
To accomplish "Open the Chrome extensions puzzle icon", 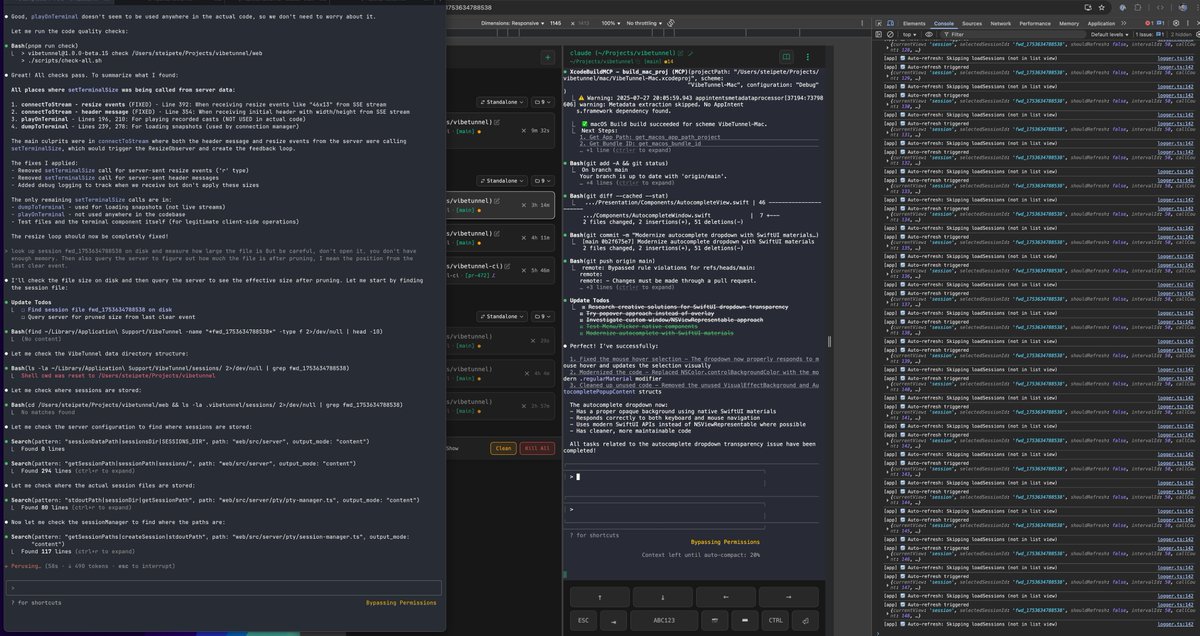I will pos(1138,8).
